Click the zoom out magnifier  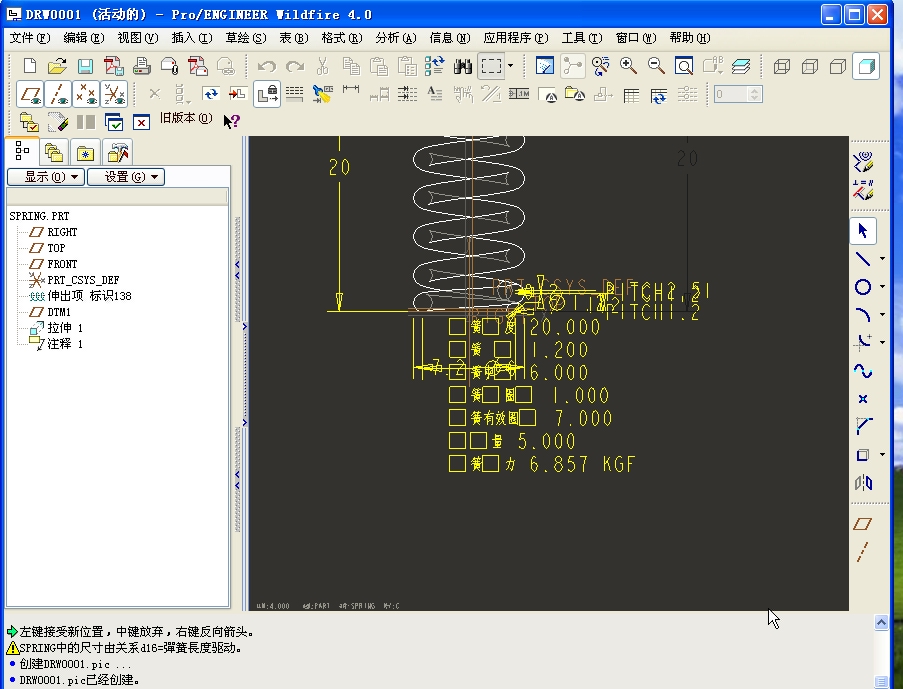[x=656, y=66]
